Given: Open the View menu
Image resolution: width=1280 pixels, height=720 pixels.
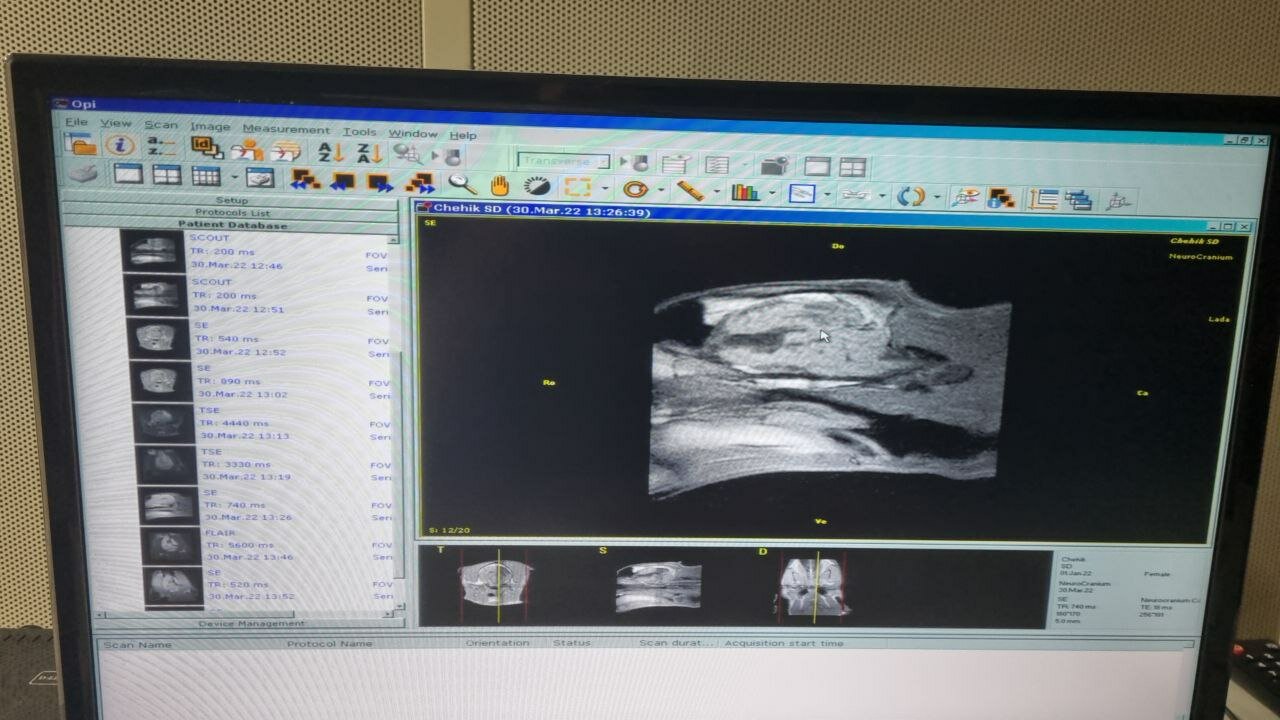Looking at the screenshot, I should click(x=116, y=123).
